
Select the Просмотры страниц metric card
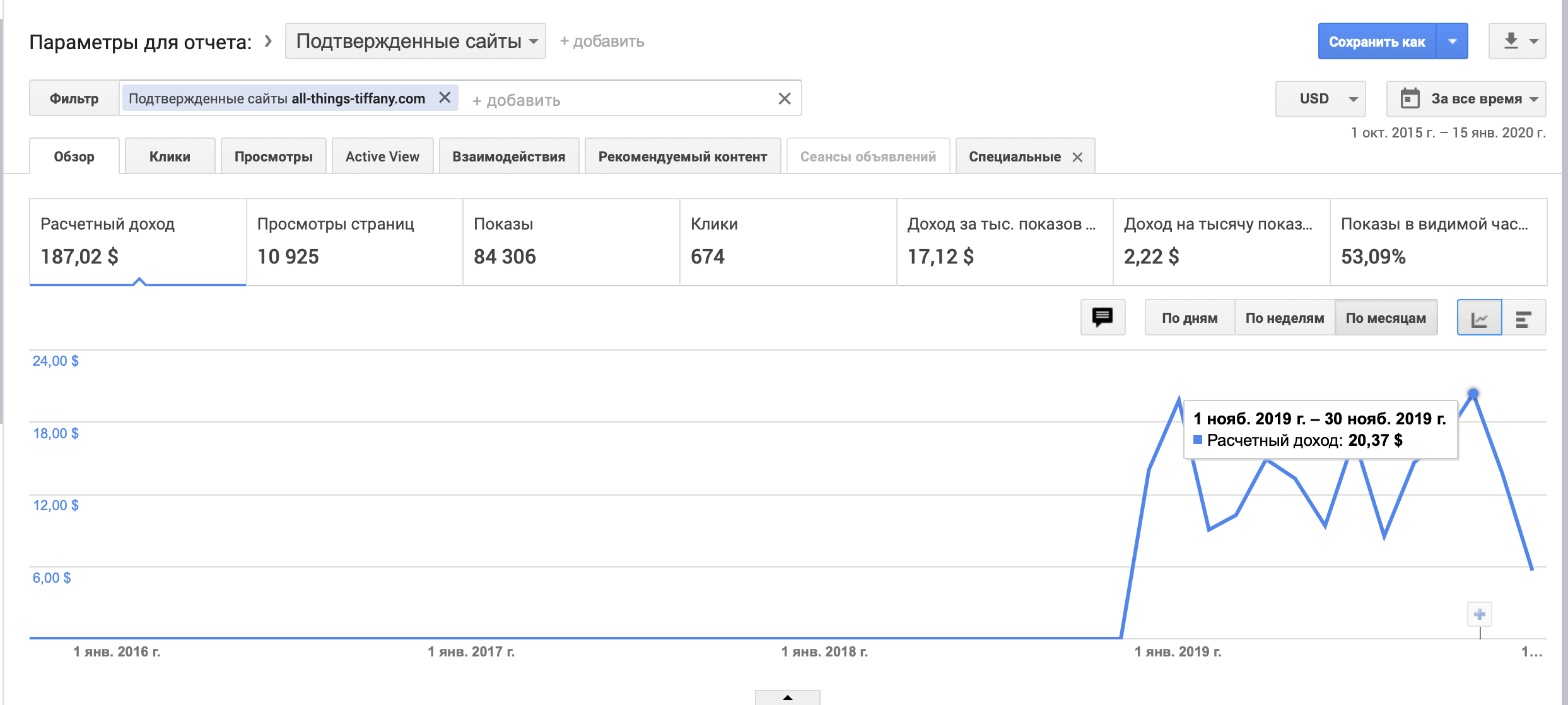tap(354, 242)
